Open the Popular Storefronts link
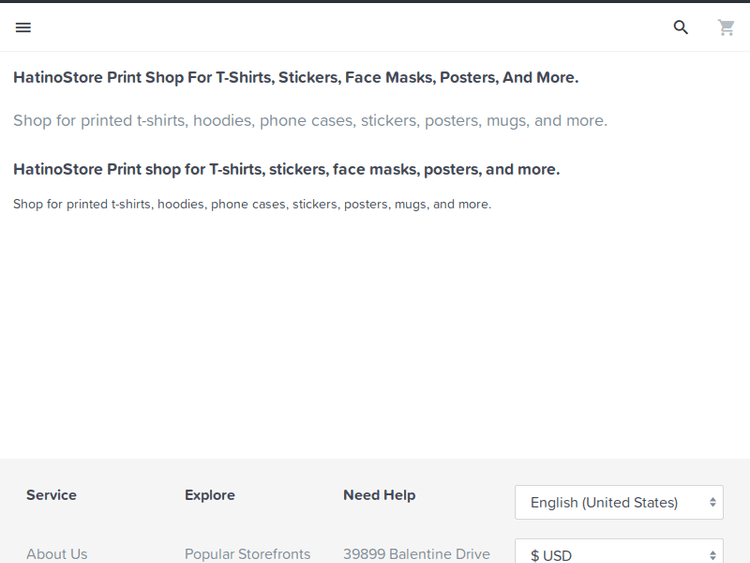The height and width of the screenshot is (563, 750). click(247, 554)
